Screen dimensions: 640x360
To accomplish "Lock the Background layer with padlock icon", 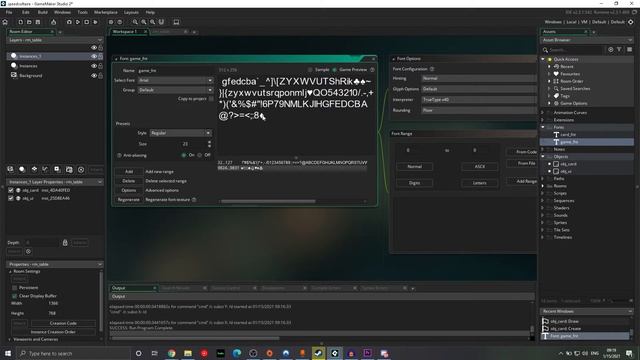I will click(100, 76).
